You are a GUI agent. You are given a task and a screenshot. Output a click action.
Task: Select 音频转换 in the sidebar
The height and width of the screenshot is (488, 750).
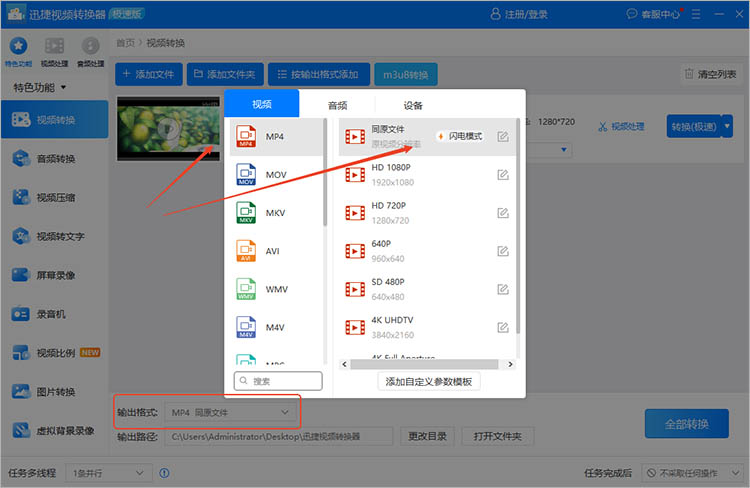coord(55,158)
